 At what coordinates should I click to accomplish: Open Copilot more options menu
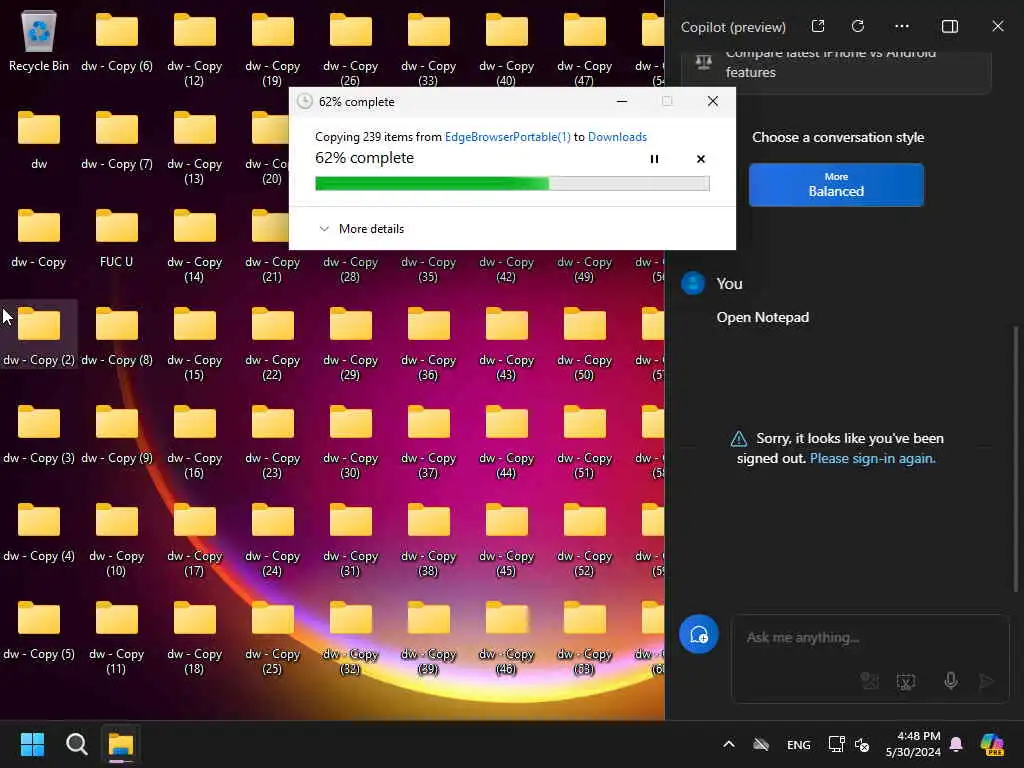(902, 26)
